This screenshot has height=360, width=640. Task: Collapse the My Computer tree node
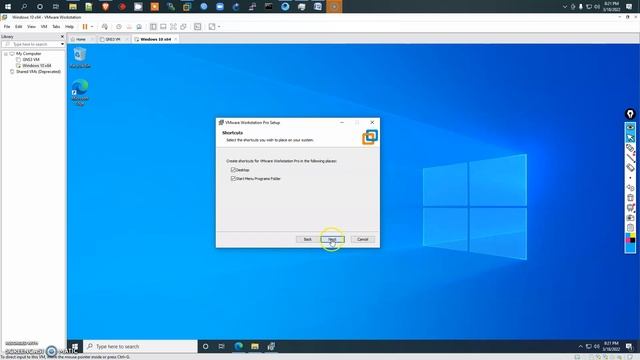click(x=6, y=53)
